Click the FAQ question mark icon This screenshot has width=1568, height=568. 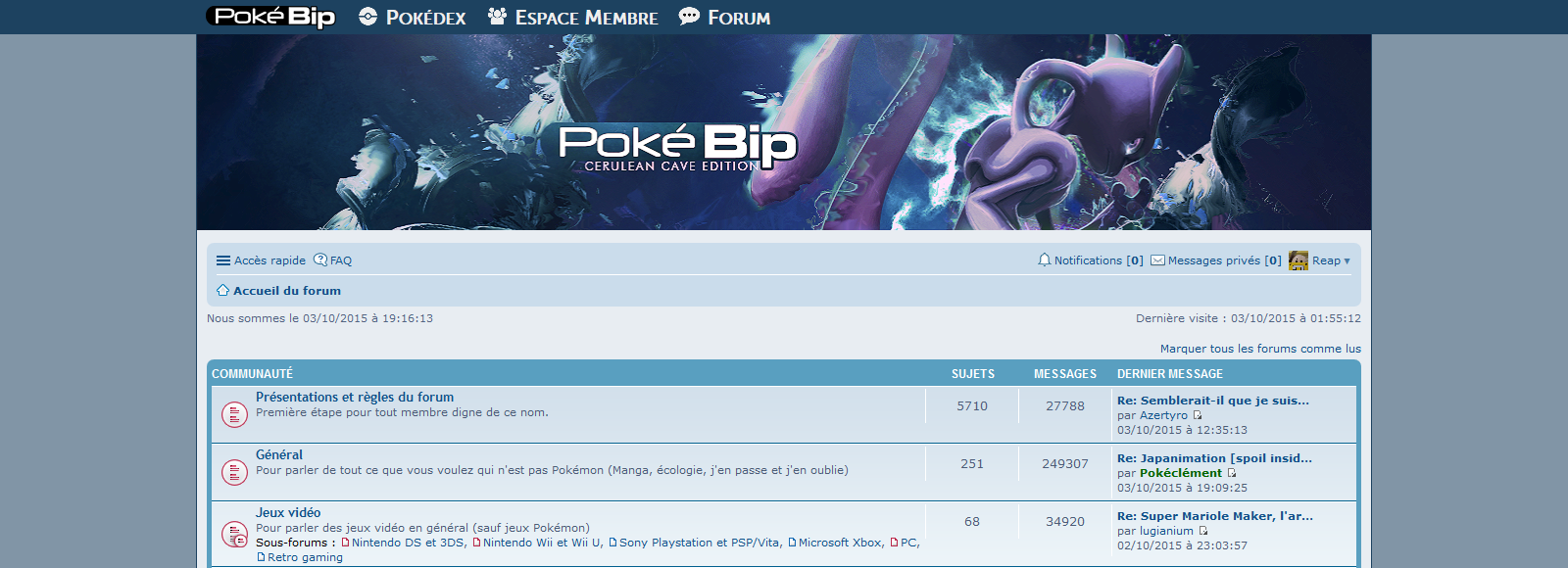[320, 260]
